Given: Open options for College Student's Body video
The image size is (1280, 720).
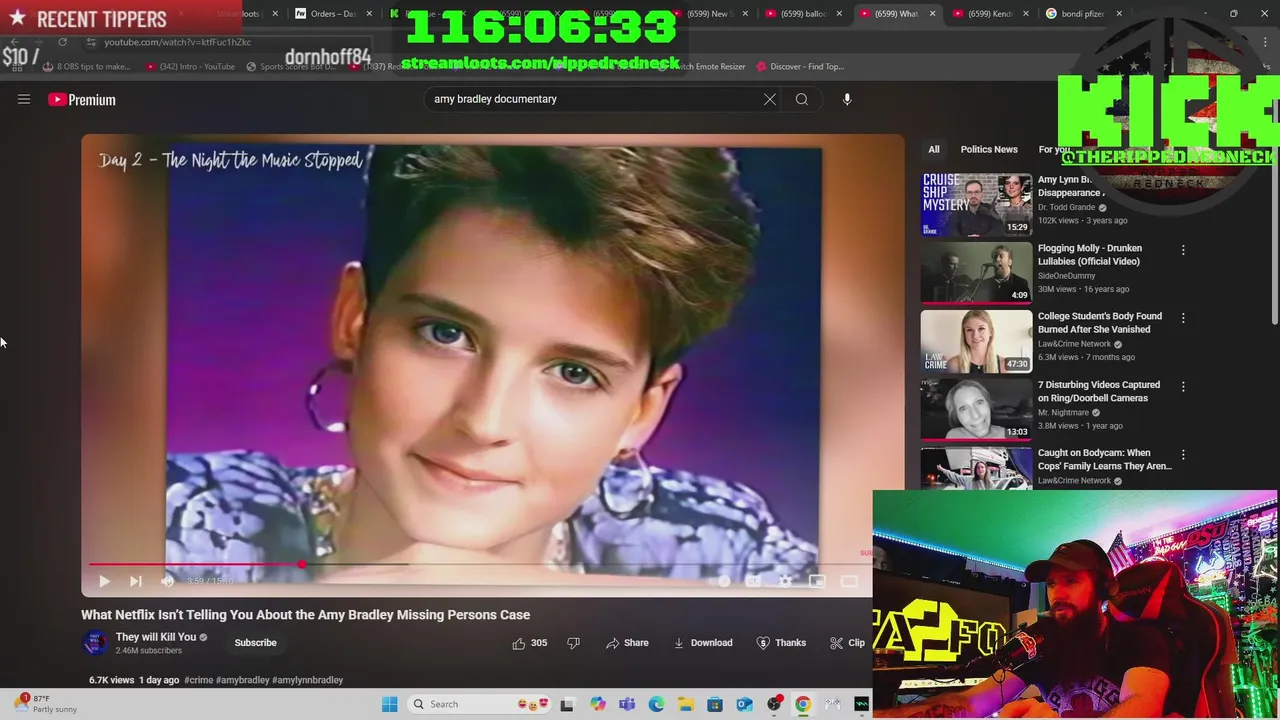Looking at the screenshot, I should pos(1183,318).
